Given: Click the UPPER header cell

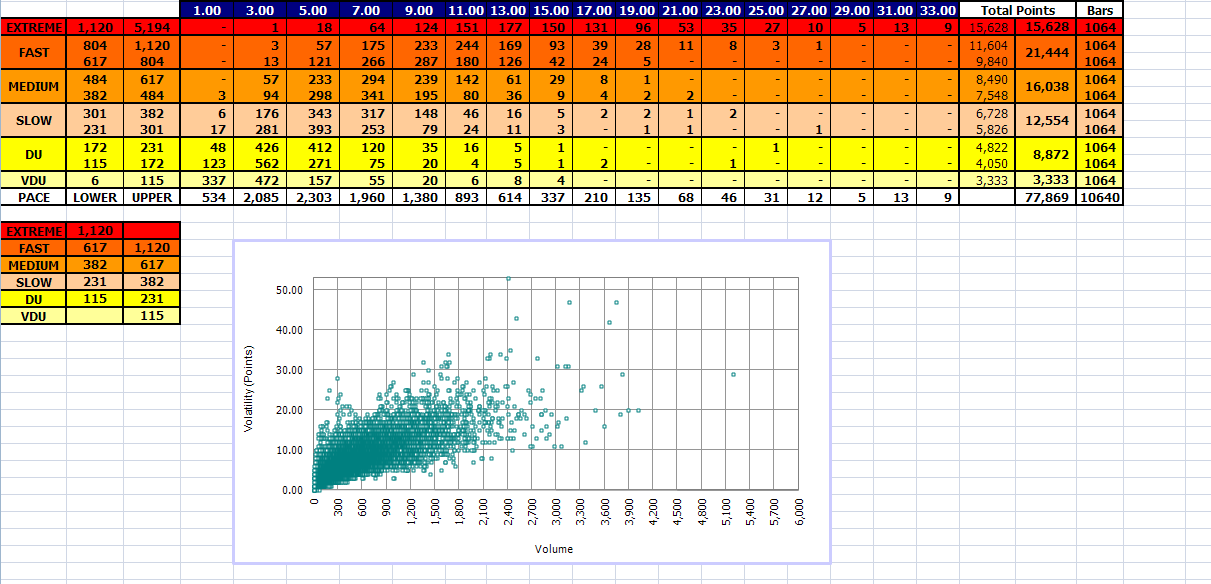Looking at the screenshot, I should point(150,197).
